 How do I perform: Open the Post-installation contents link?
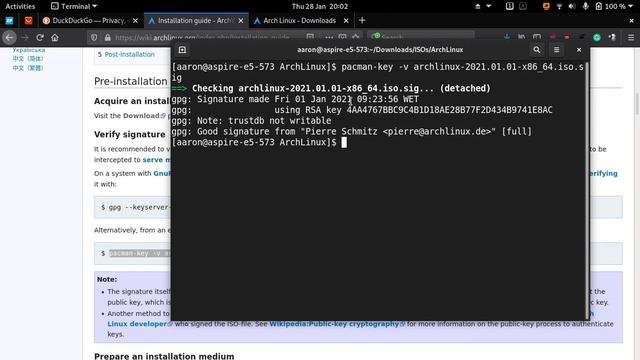(129, 54)
